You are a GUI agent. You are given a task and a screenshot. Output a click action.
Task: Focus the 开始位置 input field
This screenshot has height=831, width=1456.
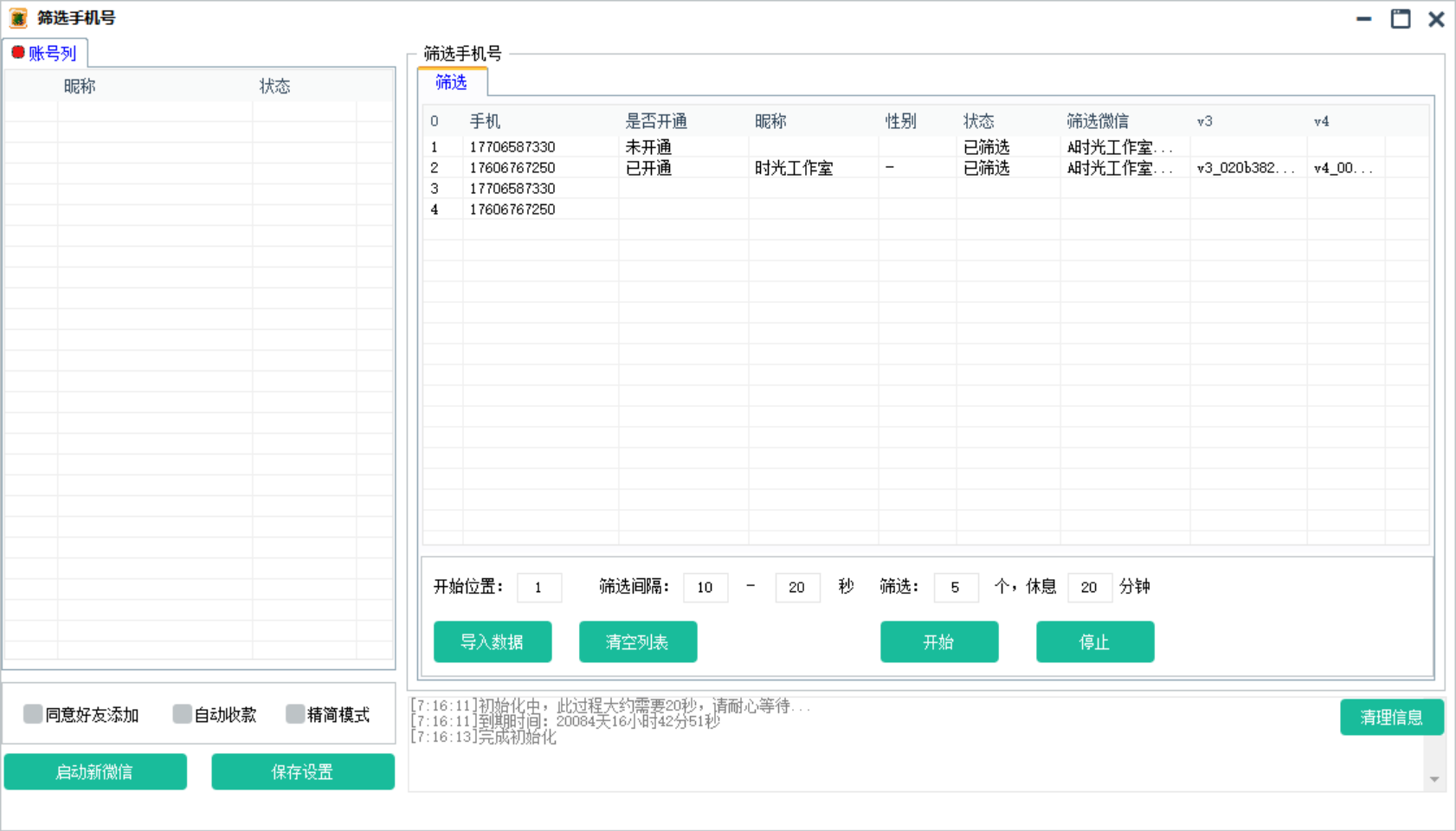(538, 588)
